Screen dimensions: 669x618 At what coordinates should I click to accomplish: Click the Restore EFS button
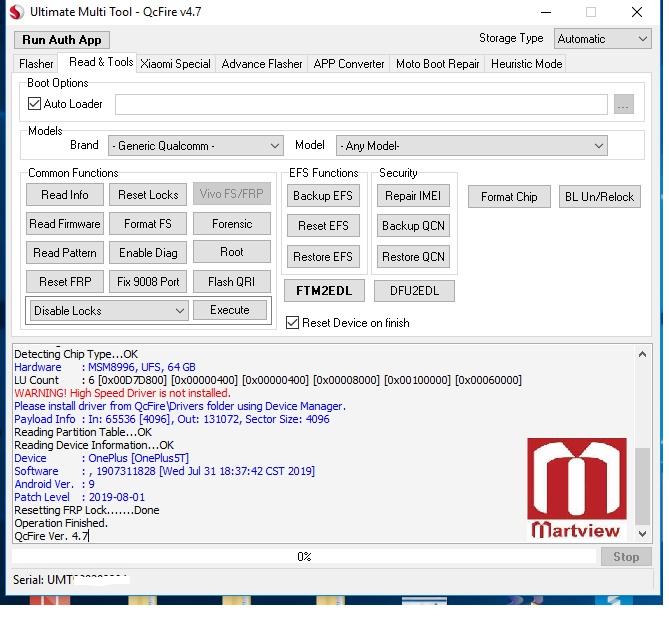click(323, 257)
